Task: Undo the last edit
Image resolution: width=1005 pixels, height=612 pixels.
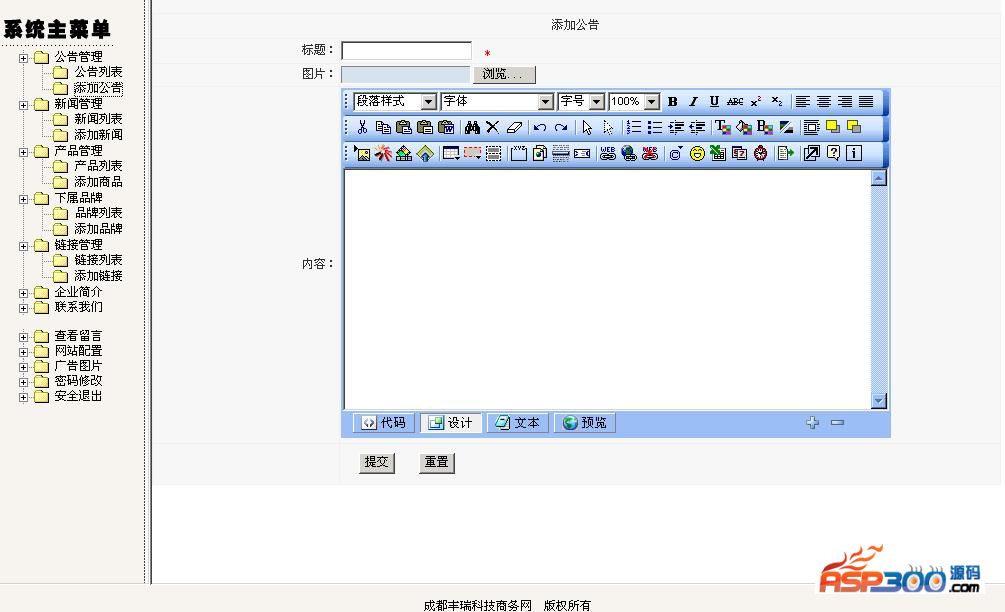Action: tap(540, 127)
